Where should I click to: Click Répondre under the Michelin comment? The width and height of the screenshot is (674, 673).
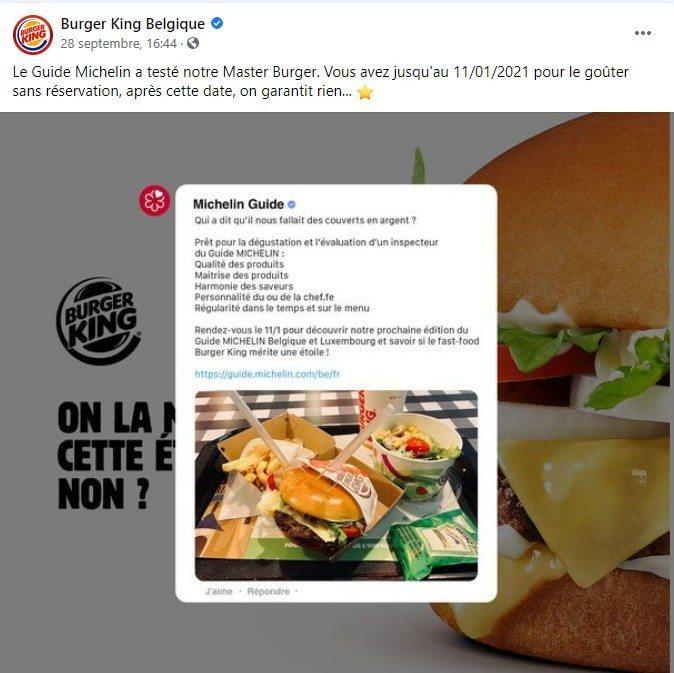click(268, 591)
